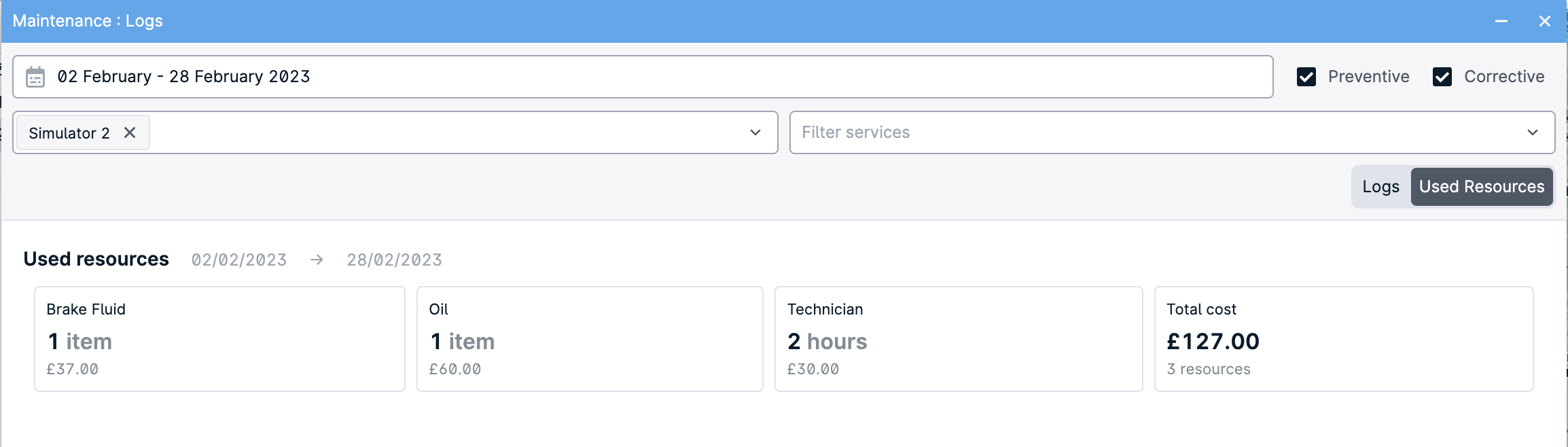Image resolution: width=1568 pixels, height=447 pixels.
Task: Click the Used resources heading
Action: 96,259
